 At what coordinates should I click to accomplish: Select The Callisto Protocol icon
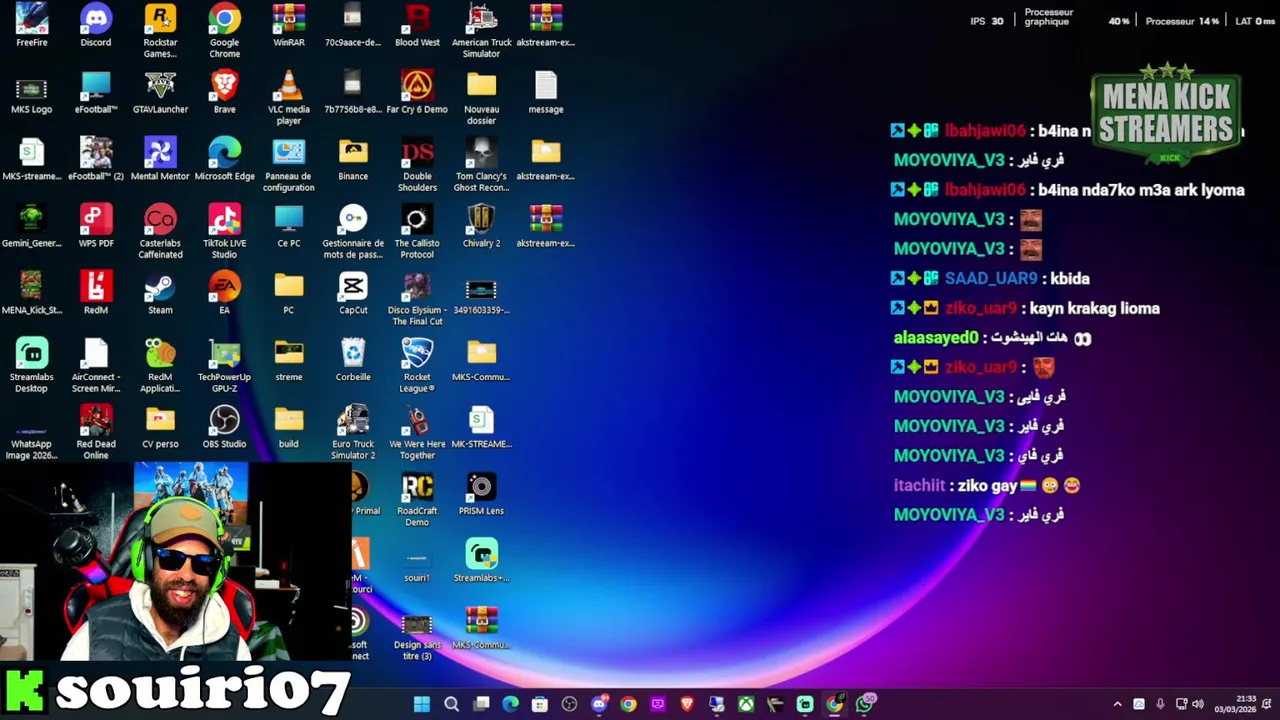pos(417,232)
